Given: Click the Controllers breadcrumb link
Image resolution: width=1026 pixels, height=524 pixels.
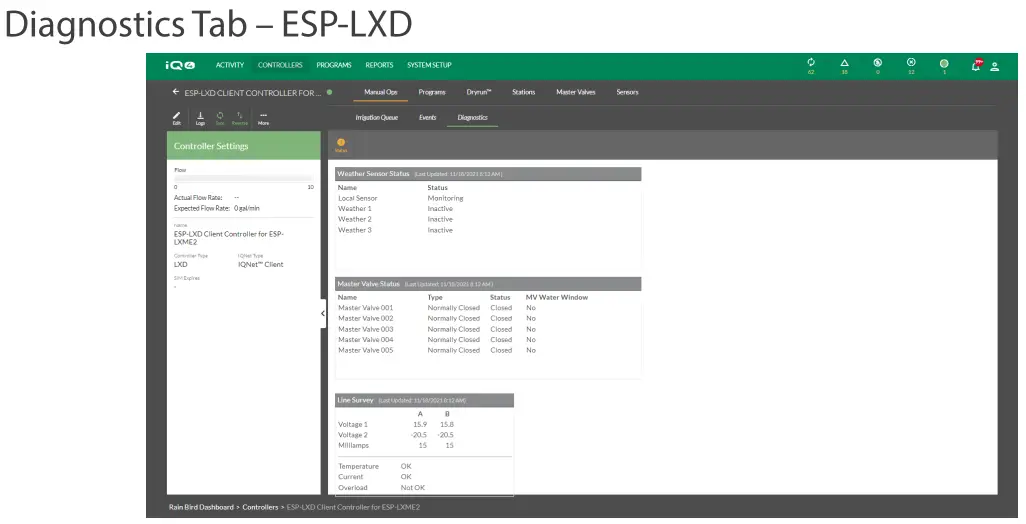Looking at the screenshot, I should [x=260, y=508].
